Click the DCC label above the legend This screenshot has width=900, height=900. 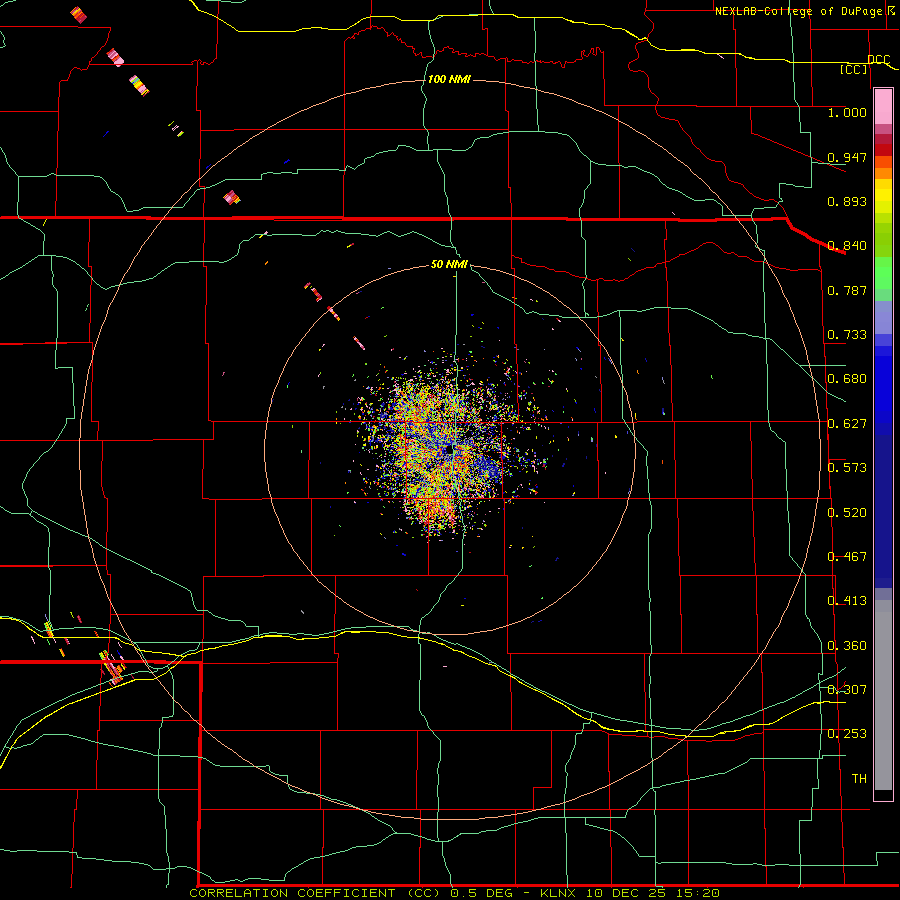878,60
